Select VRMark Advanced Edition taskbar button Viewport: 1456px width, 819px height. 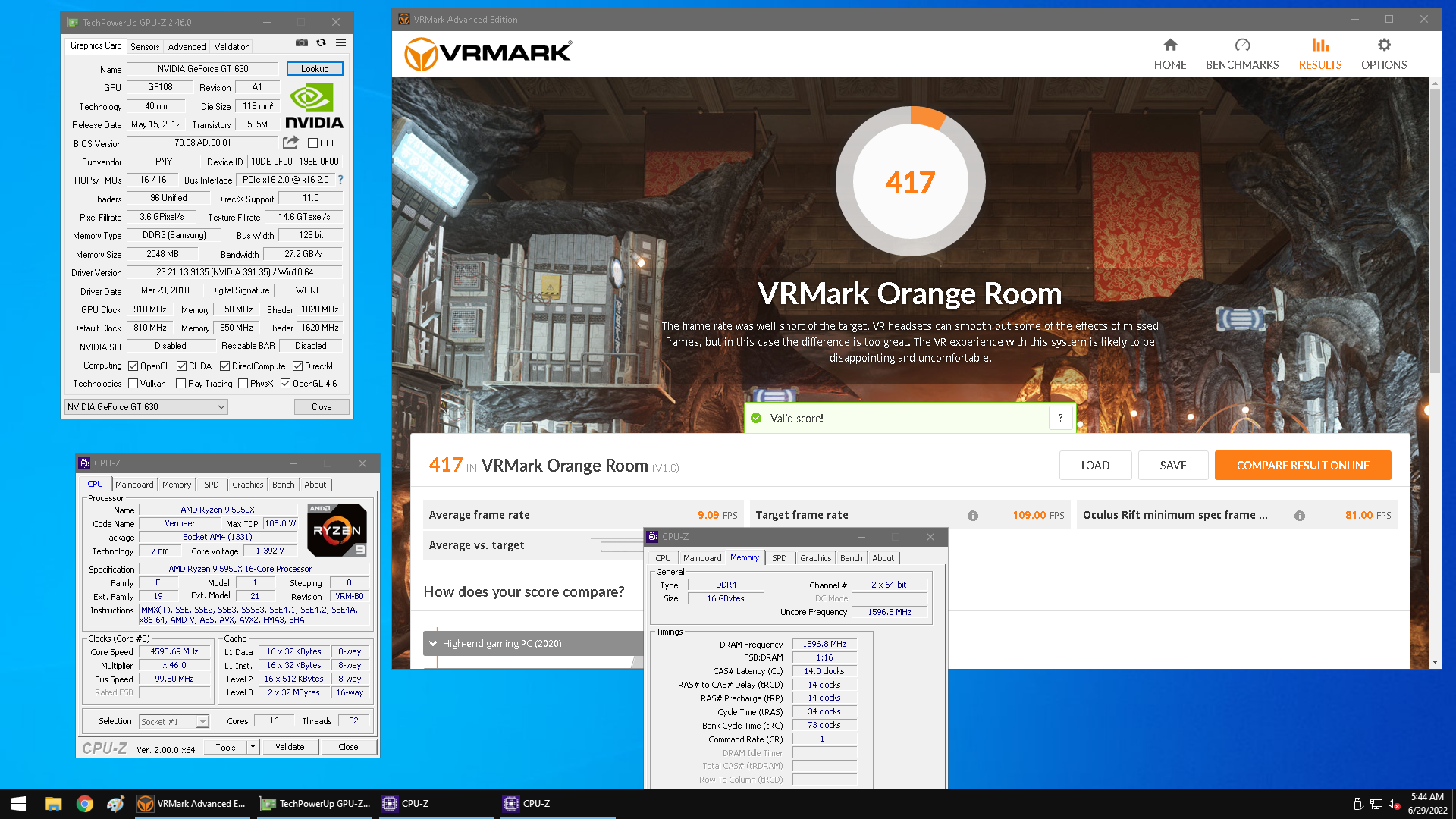[191, 804]
